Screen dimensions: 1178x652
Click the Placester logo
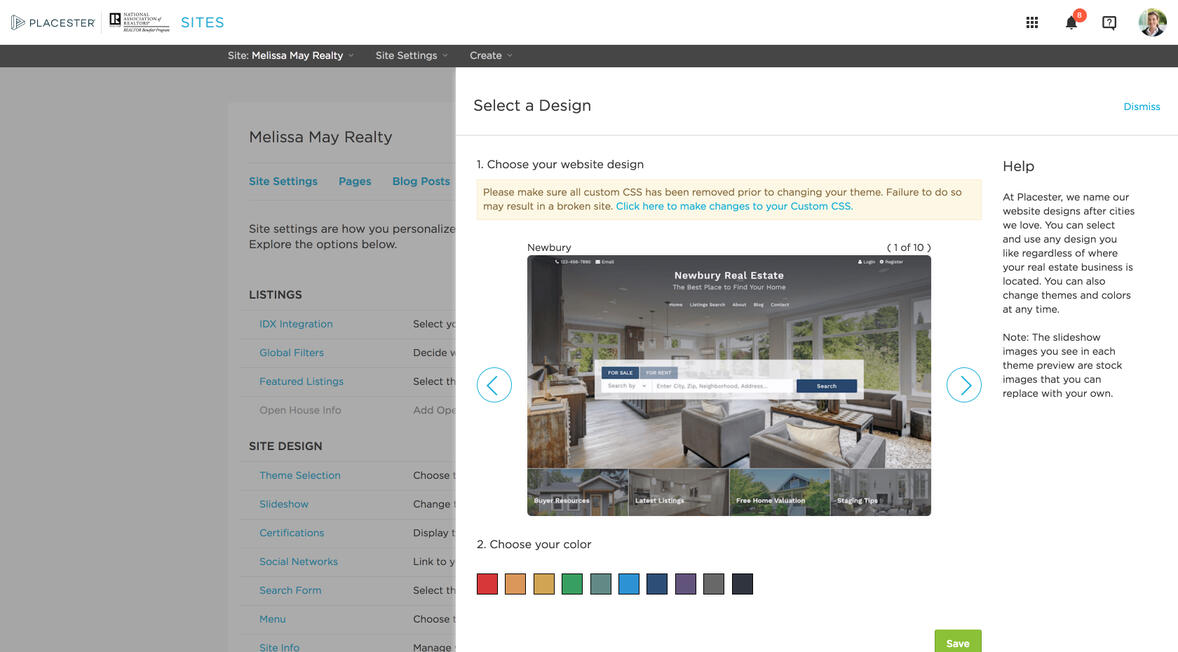tap(52, 21)
